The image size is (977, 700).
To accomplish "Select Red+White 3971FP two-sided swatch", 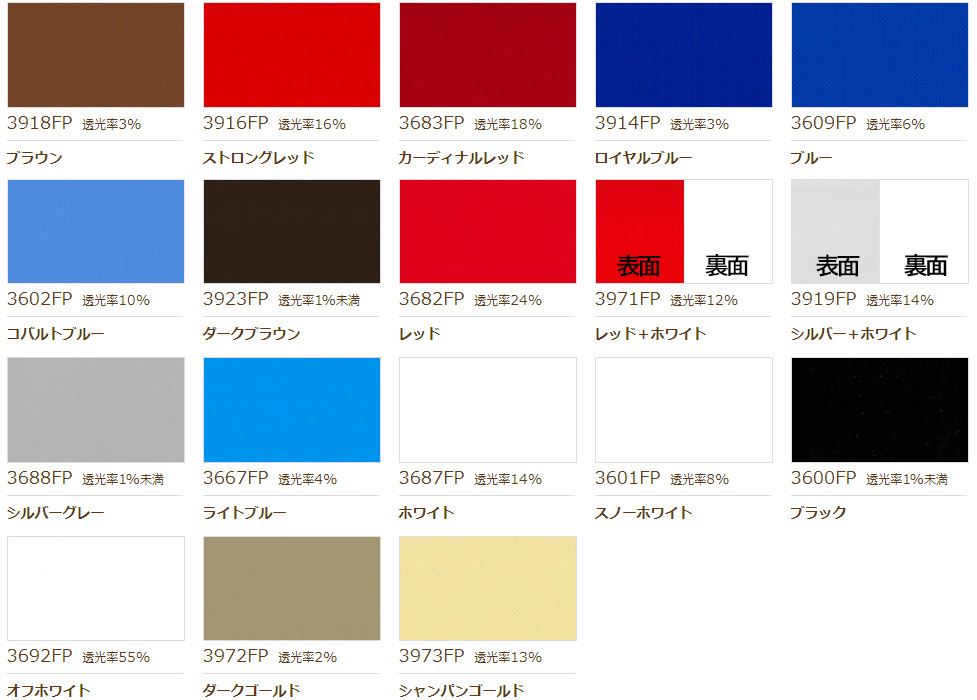I will click(684, 231).
